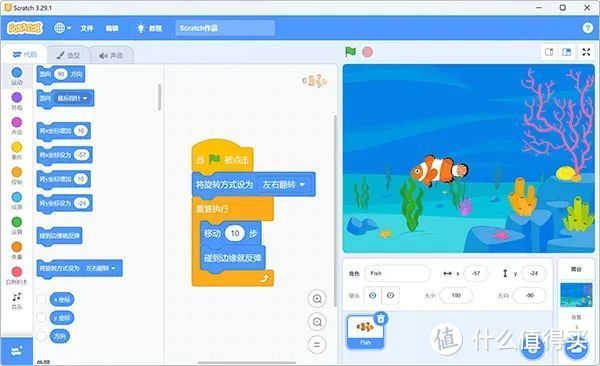Select the stage backdrop thumbnail
The height and width of the screenshot is (366, 600).
click(576, 295)
